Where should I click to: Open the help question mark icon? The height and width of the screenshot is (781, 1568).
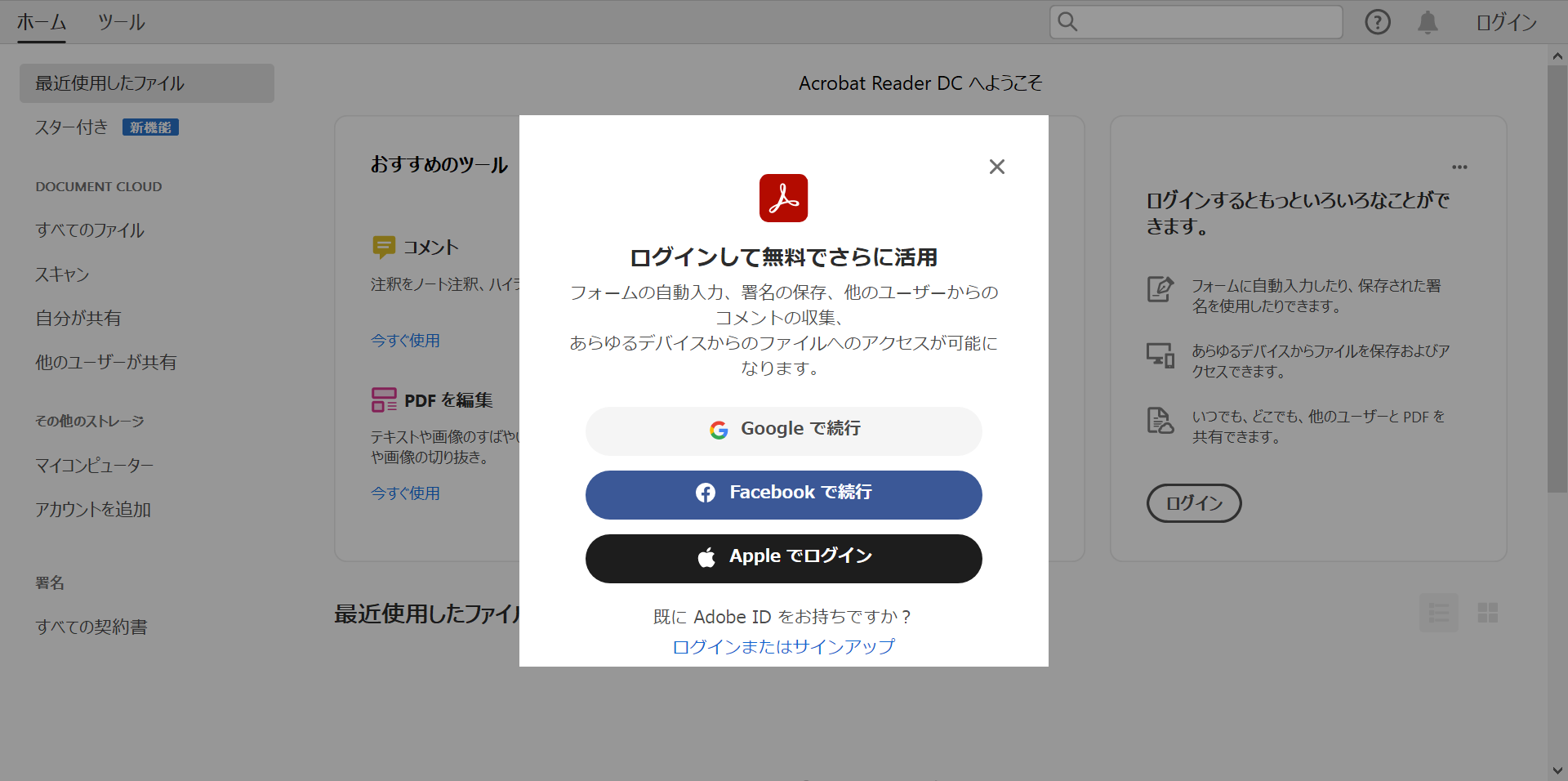point(1378,22)
